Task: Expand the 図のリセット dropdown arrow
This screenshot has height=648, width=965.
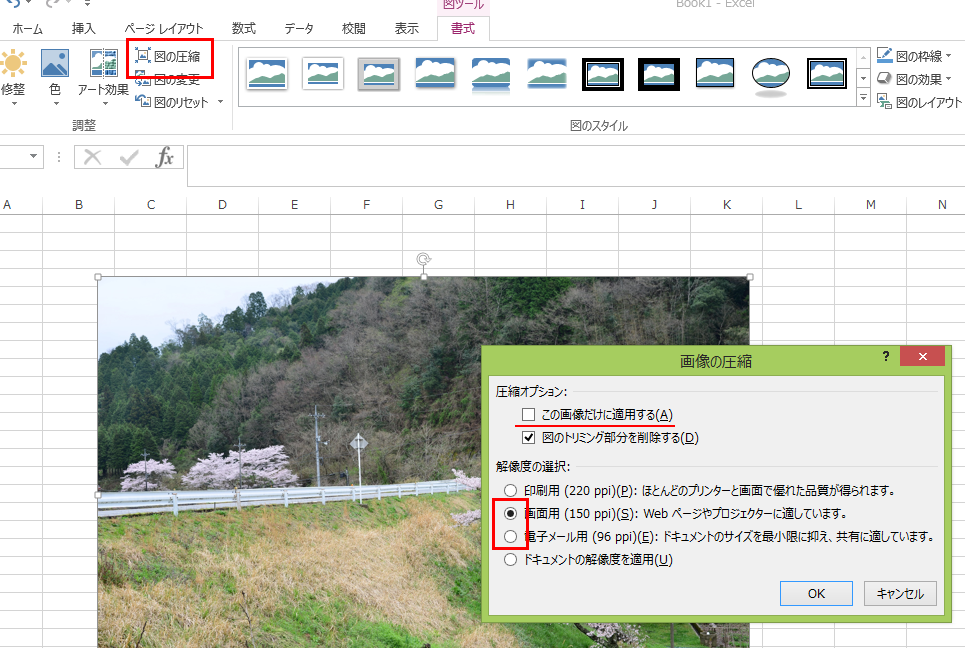Action: pos(220,102)
